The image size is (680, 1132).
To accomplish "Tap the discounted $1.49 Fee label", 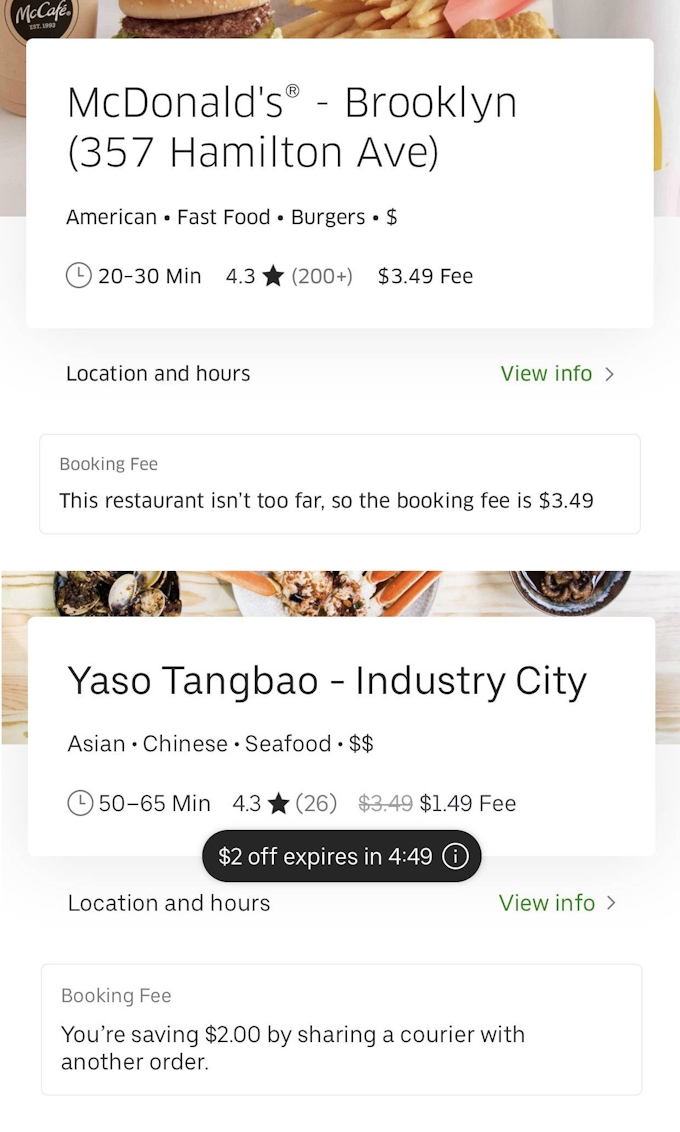I will pyautogui.click(x=467, y=803).
